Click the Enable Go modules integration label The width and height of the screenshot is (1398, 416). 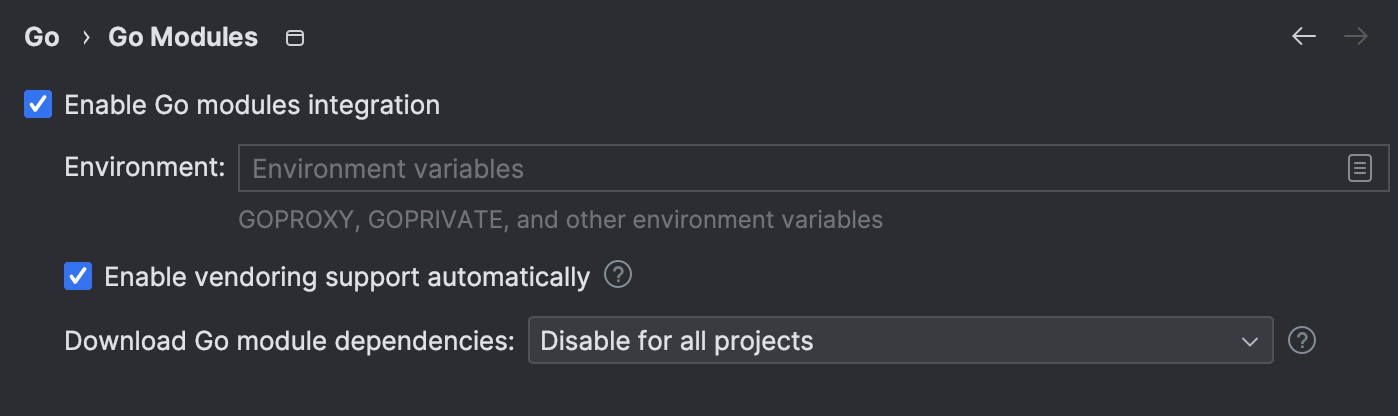[252, 104]
